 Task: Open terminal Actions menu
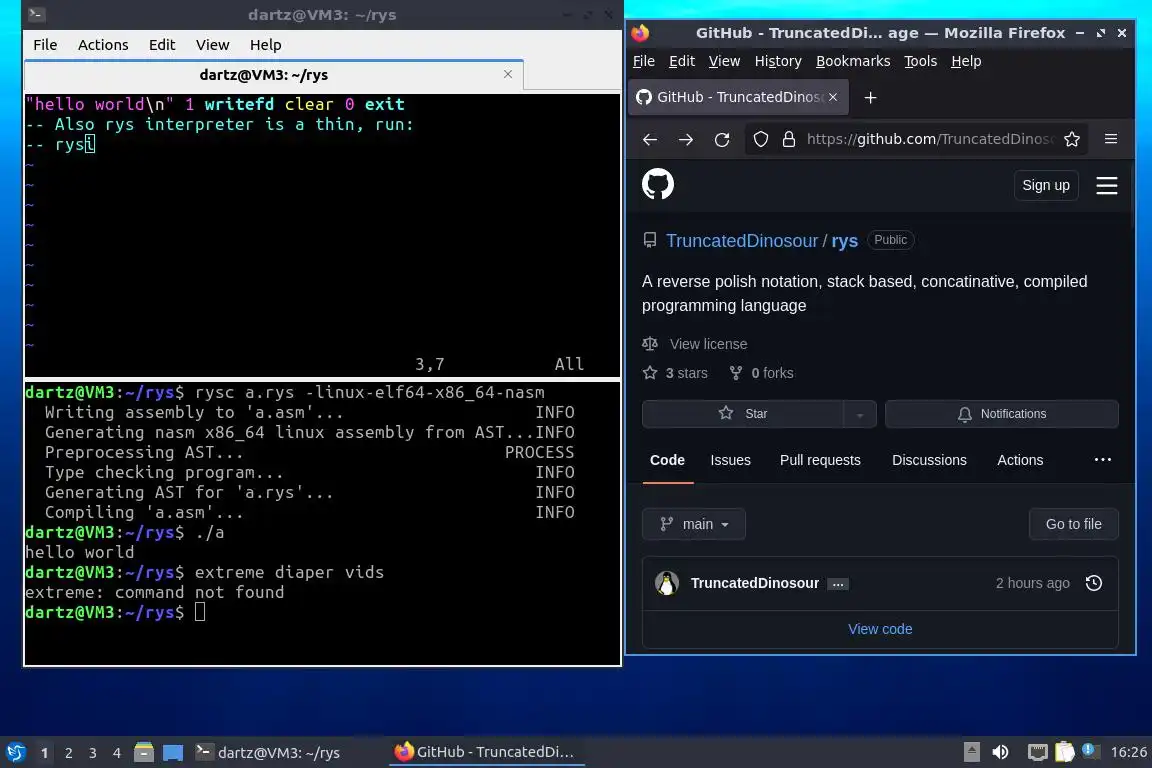(103, 45)
